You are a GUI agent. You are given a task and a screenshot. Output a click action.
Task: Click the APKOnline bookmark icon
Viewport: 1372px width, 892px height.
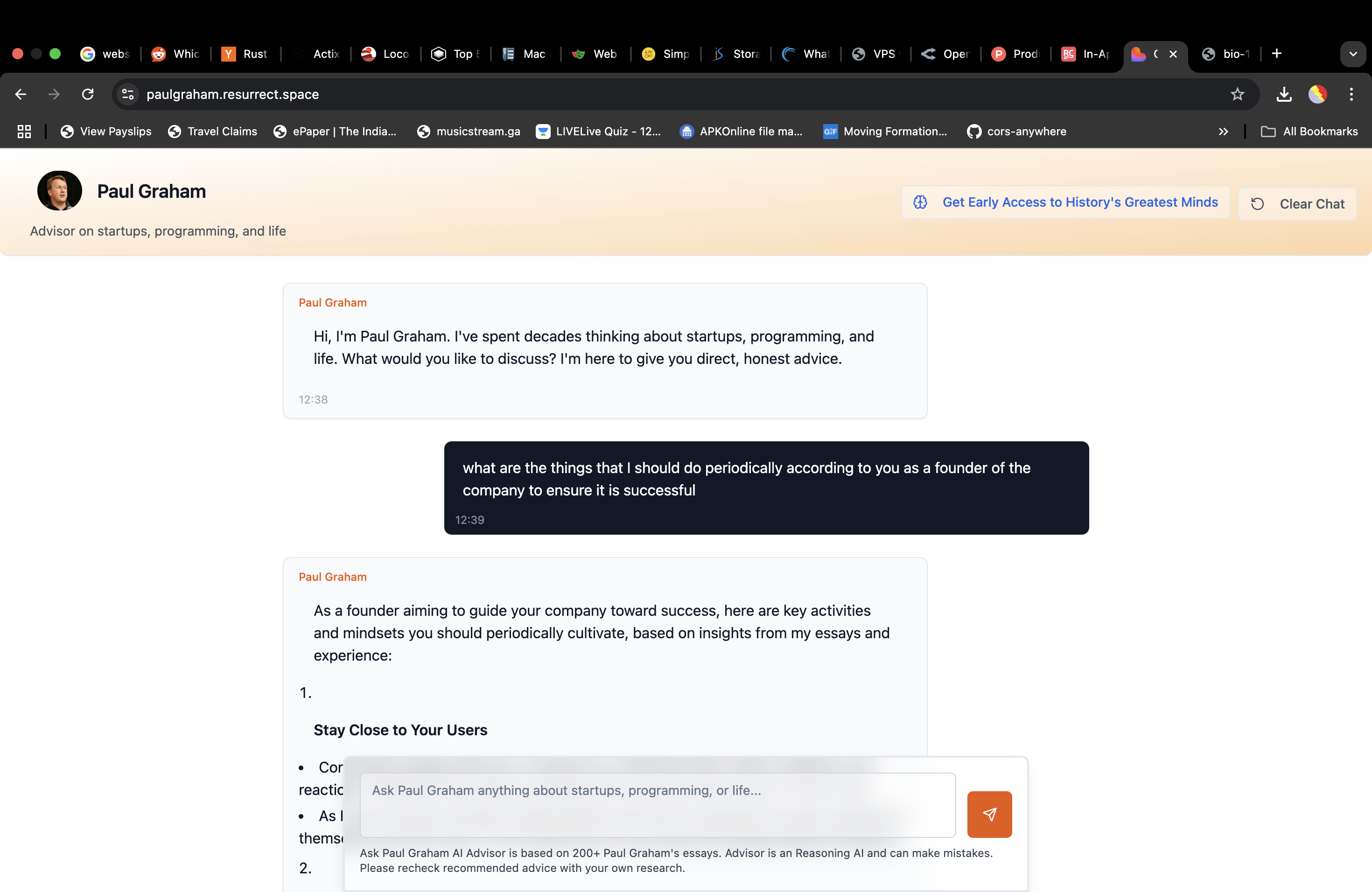click(686, 132)
